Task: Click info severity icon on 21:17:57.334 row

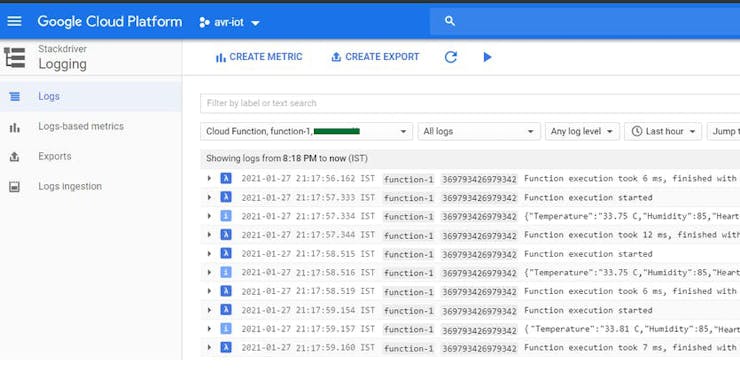Action: (x=226, y=216)
